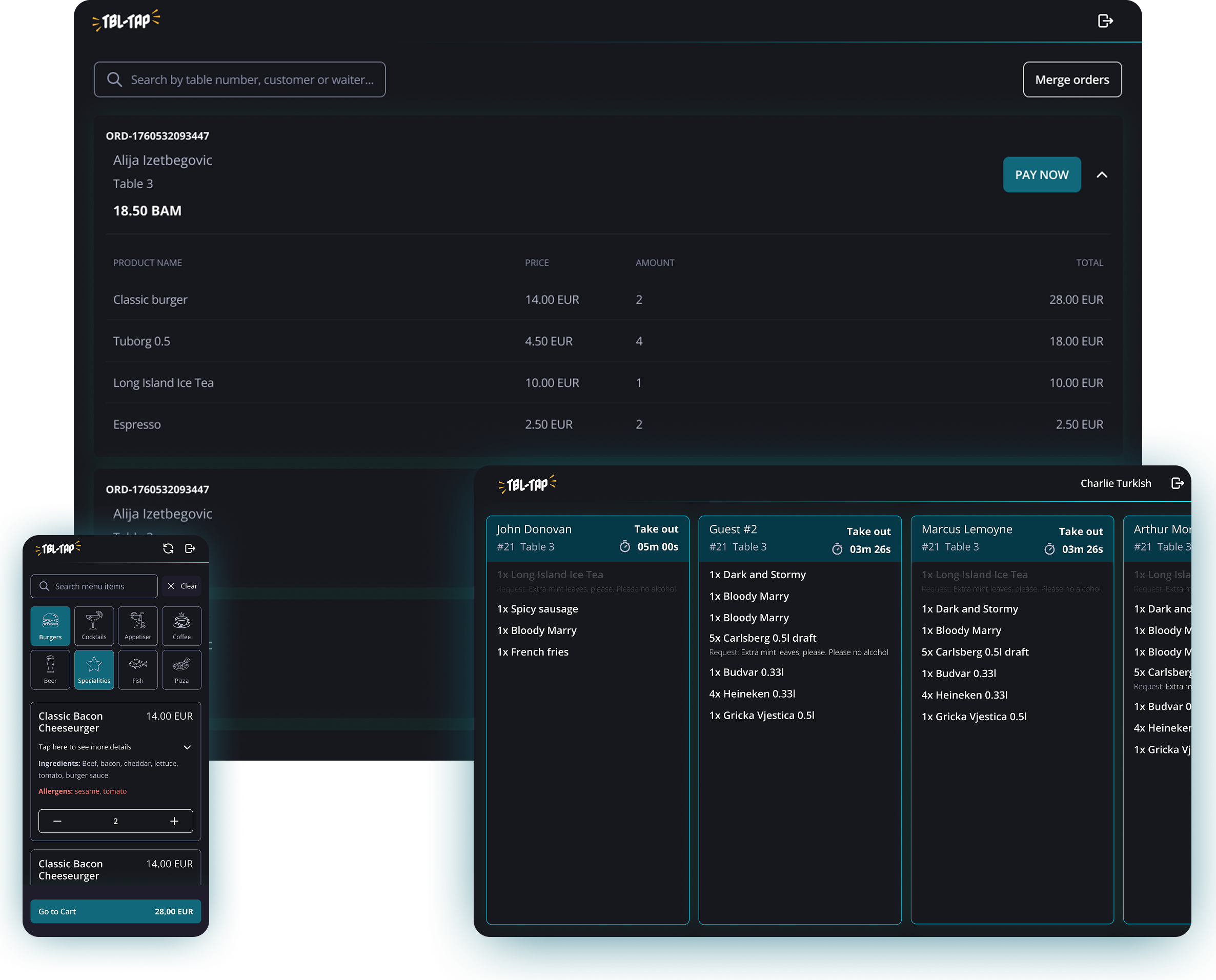Click Marcus Lemoyne card header
Viewport: 1216px width, 980px height.
(x=1012, y=539)
